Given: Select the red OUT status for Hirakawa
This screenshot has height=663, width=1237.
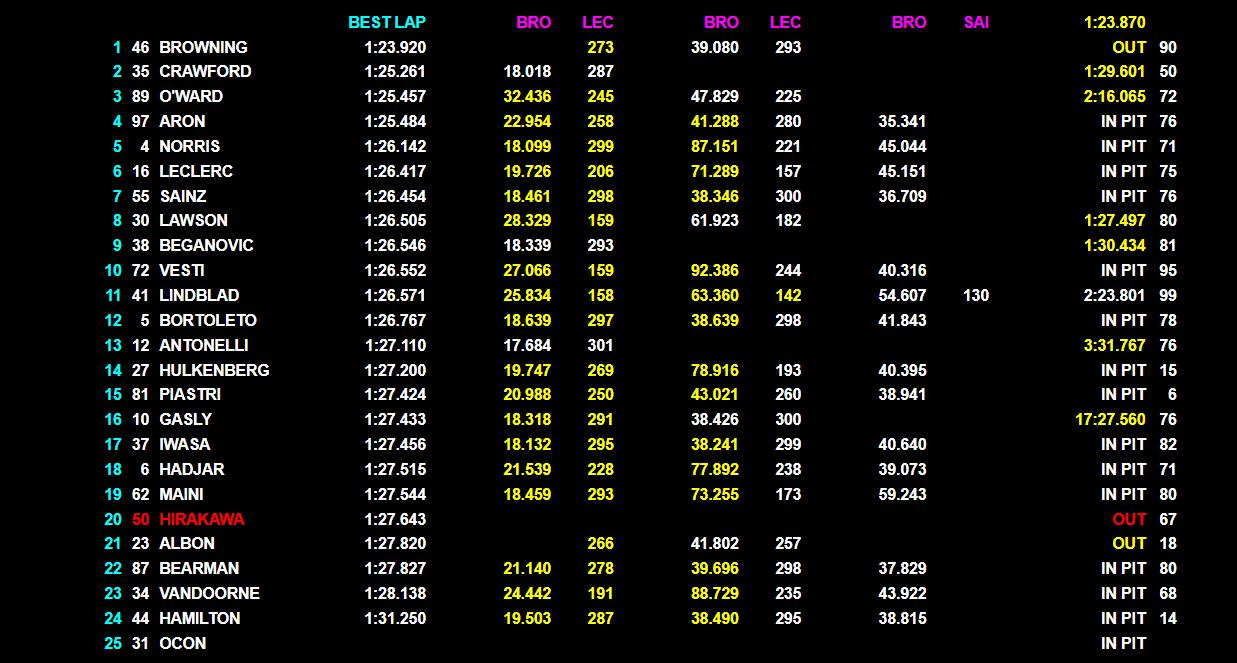Looking at the screenshot, I should (x=1129, y=519).
